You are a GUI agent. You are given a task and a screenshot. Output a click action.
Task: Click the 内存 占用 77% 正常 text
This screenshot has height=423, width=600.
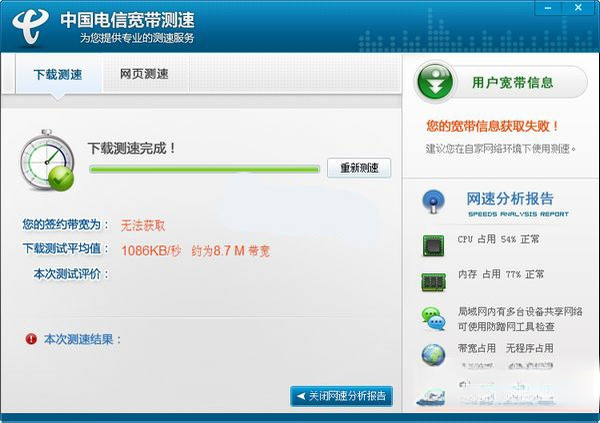[x=501, y=274]
